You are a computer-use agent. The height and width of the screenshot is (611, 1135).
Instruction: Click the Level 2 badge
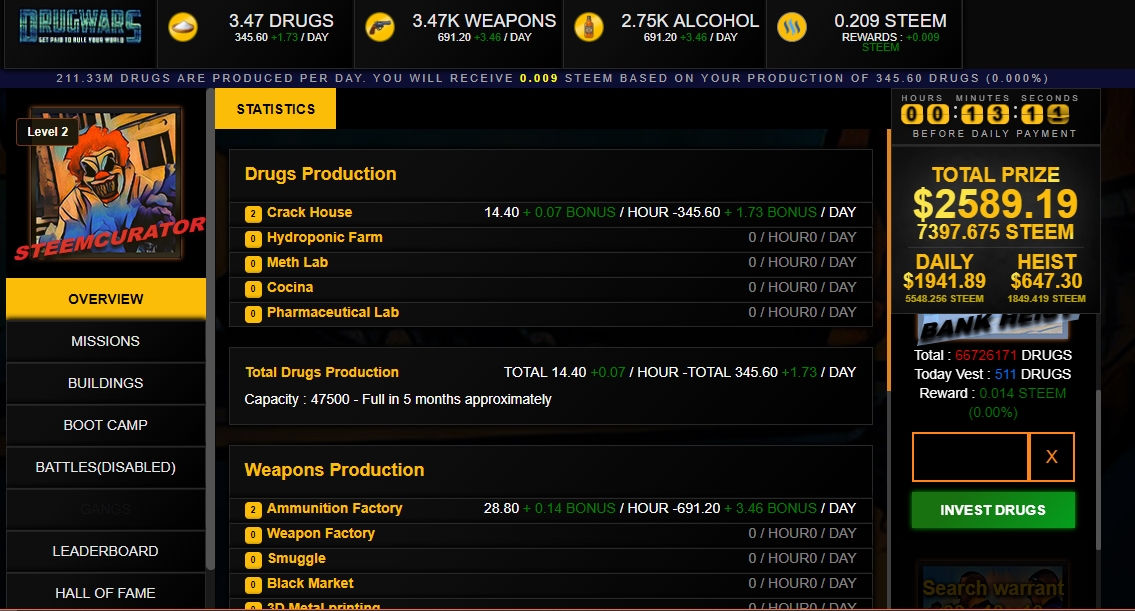tap(48, 132)
